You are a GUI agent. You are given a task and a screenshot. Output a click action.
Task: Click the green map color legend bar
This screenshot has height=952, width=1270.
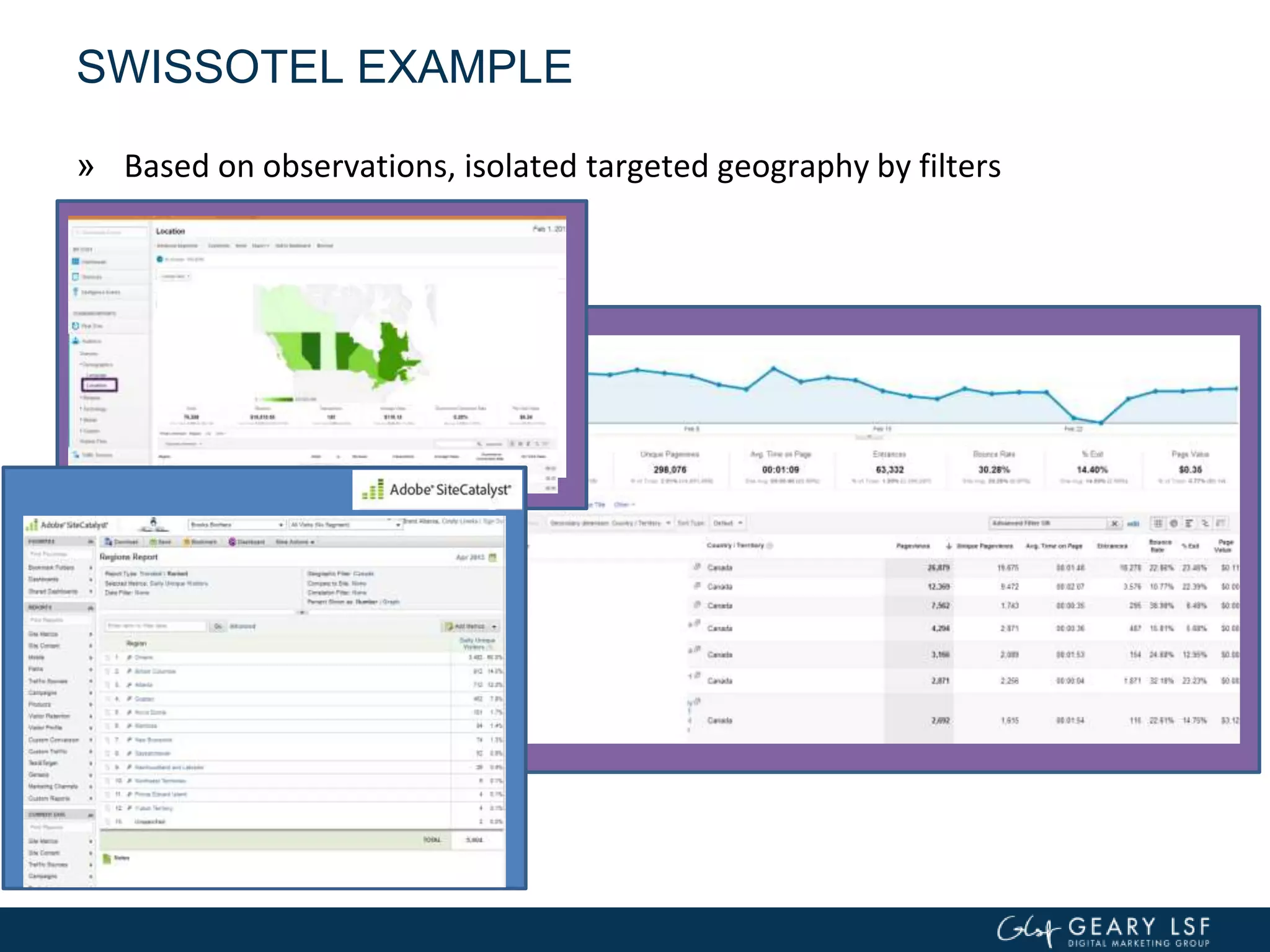tap(277, 399)
